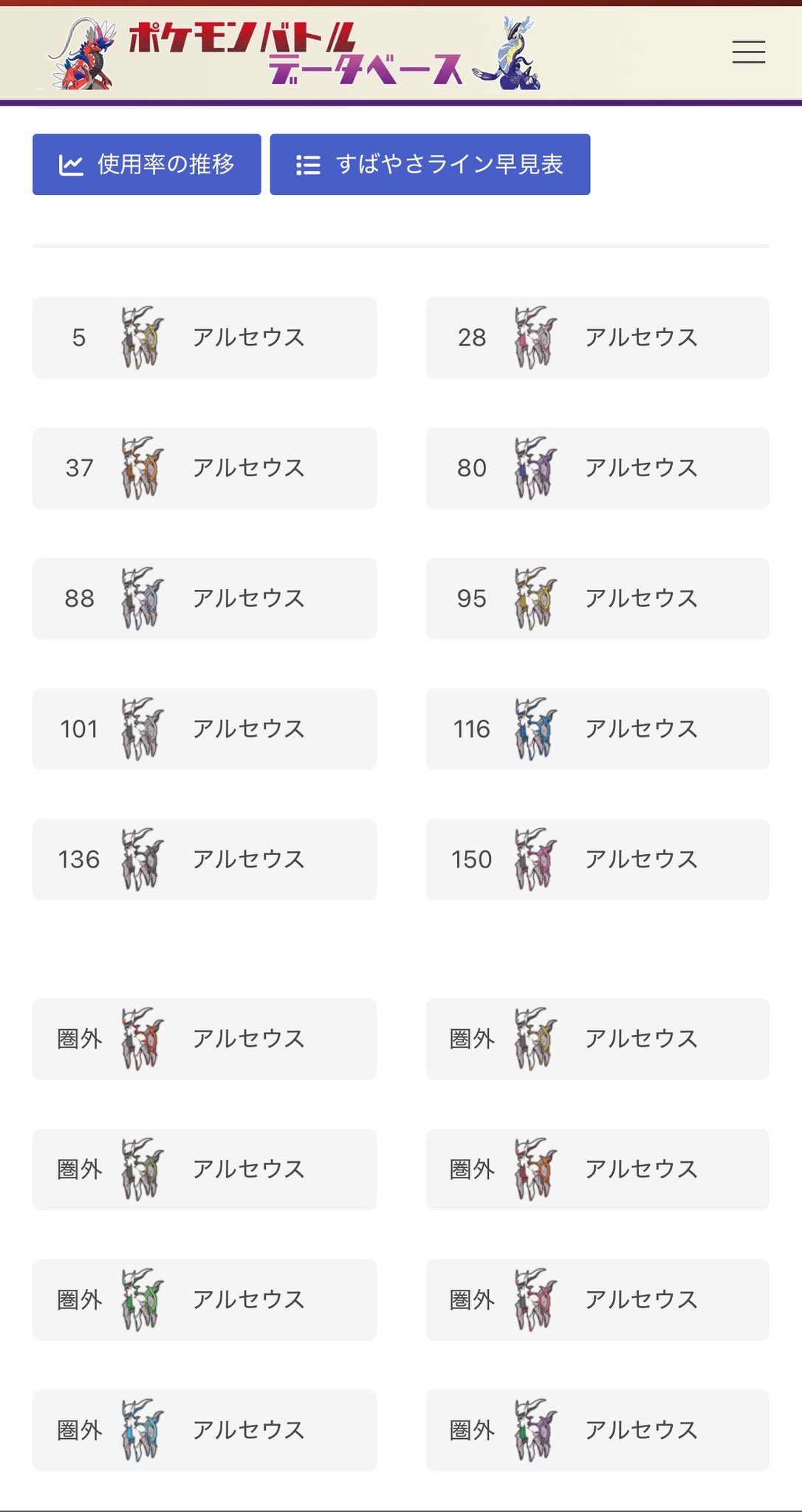
Task: Select the Arceus entry ranked 95
Action: pyautogui.click(x=597, y=599)
